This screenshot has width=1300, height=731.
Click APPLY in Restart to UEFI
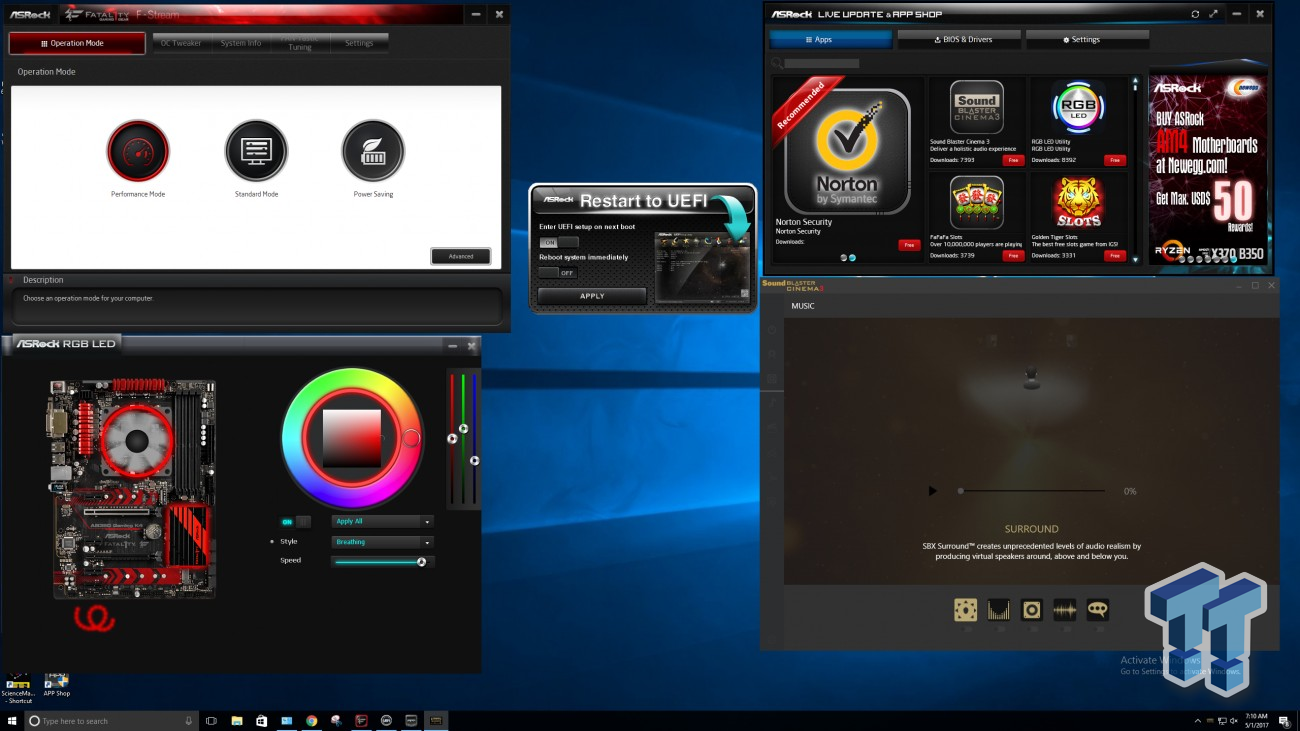tap(592, 296)
